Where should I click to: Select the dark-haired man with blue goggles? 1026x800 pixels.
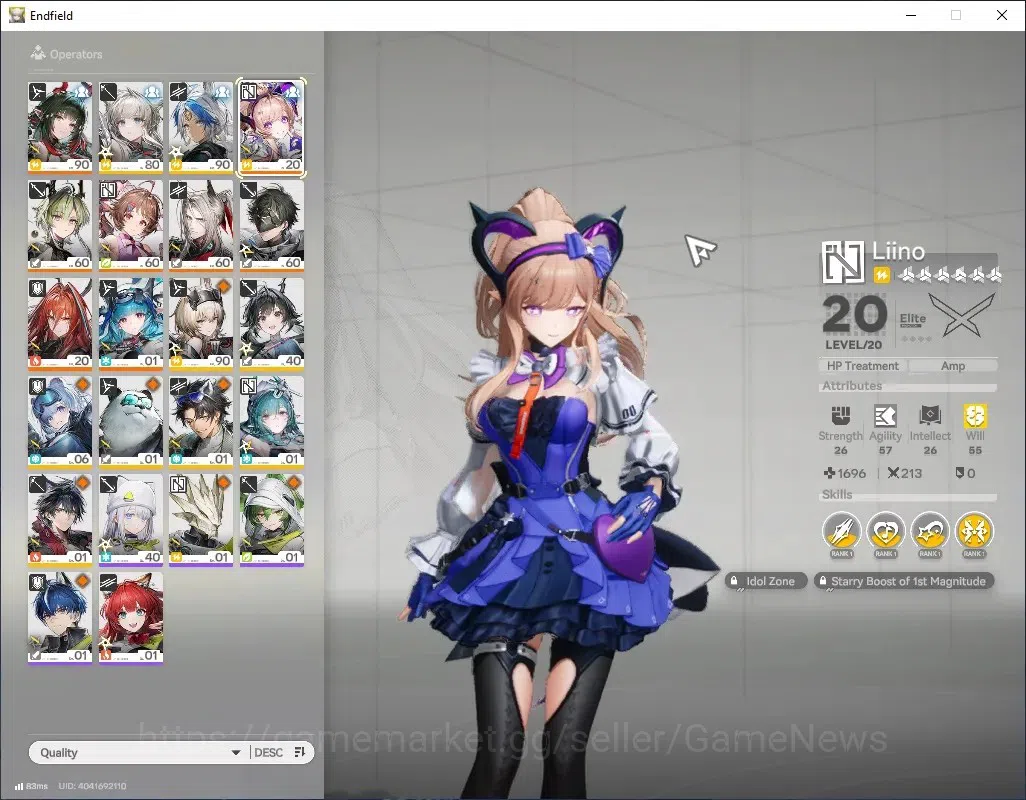(201, 421)
